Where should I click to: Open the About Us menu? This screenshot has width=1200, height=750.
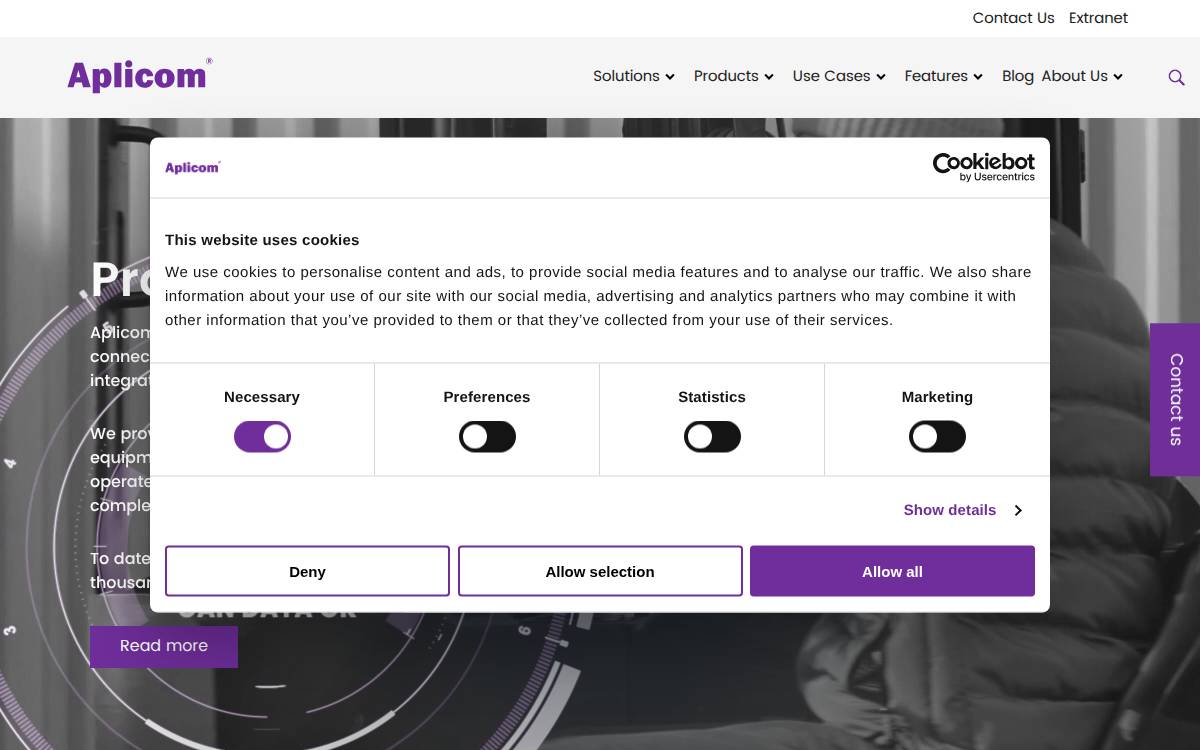1074,76
